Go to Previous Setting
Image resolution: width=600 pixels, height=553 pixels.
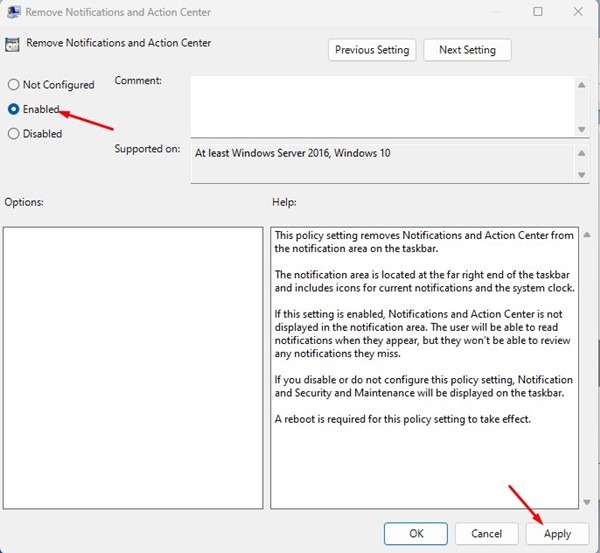[372, 50]
